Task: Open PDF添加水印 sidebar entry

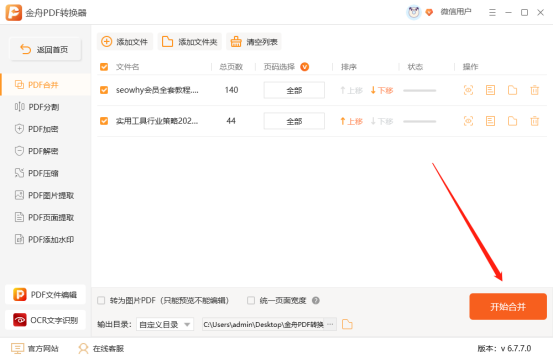Action: point(45,240)
